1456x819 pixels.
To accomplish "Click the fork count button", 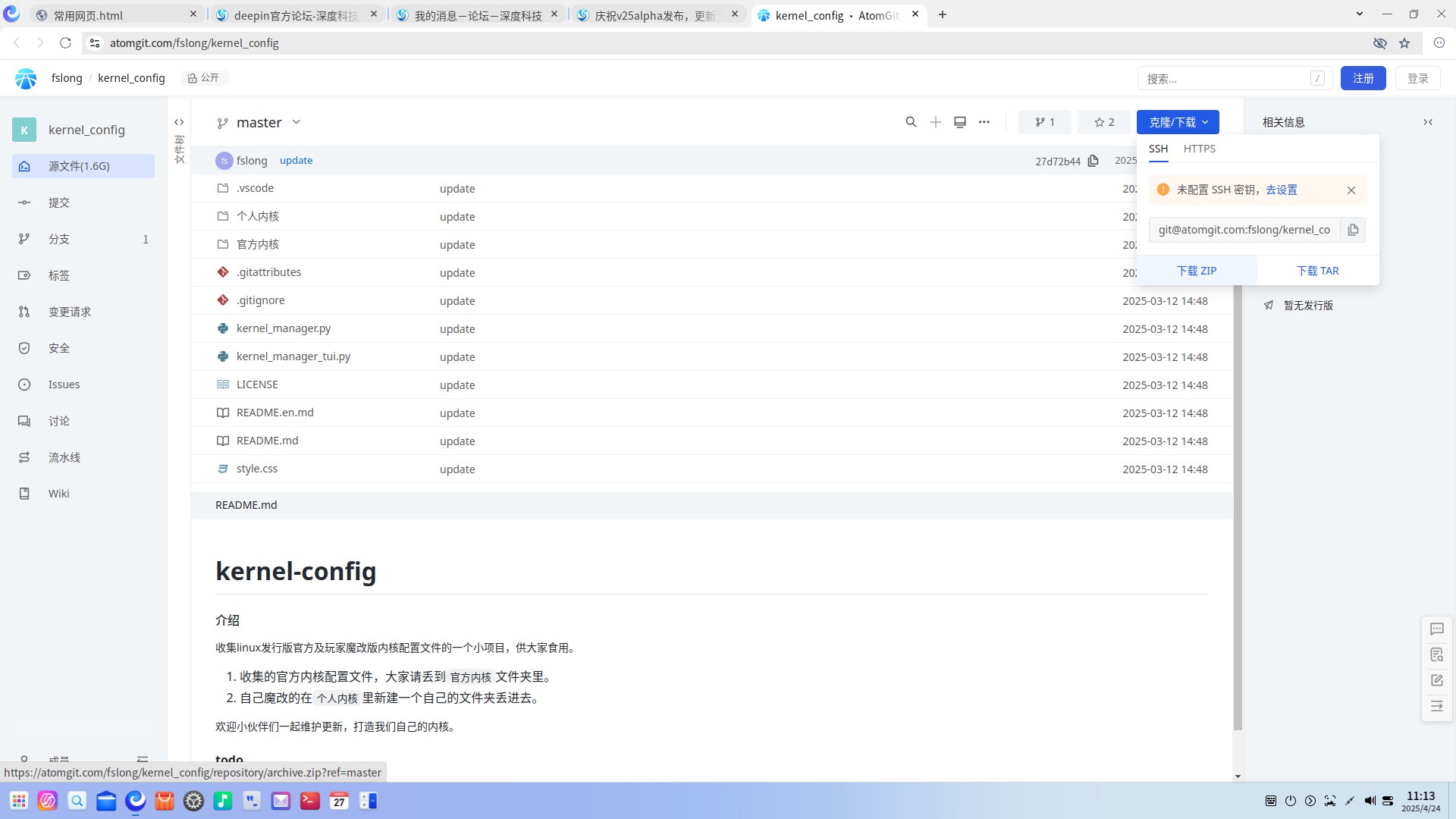I will pos(1045,122).
